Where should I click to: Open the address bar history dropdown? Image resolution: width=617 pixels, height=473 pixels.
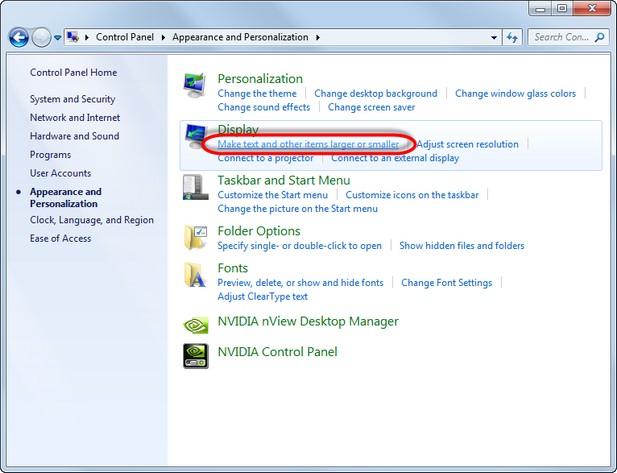coord(494,37)
